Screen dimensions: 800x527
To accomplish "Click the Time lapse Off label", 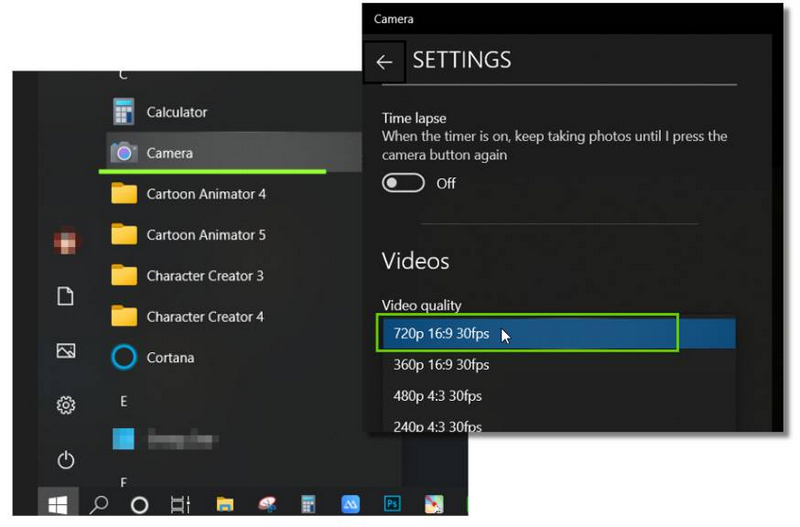I will pyautogui.click(x=445, y=183).
